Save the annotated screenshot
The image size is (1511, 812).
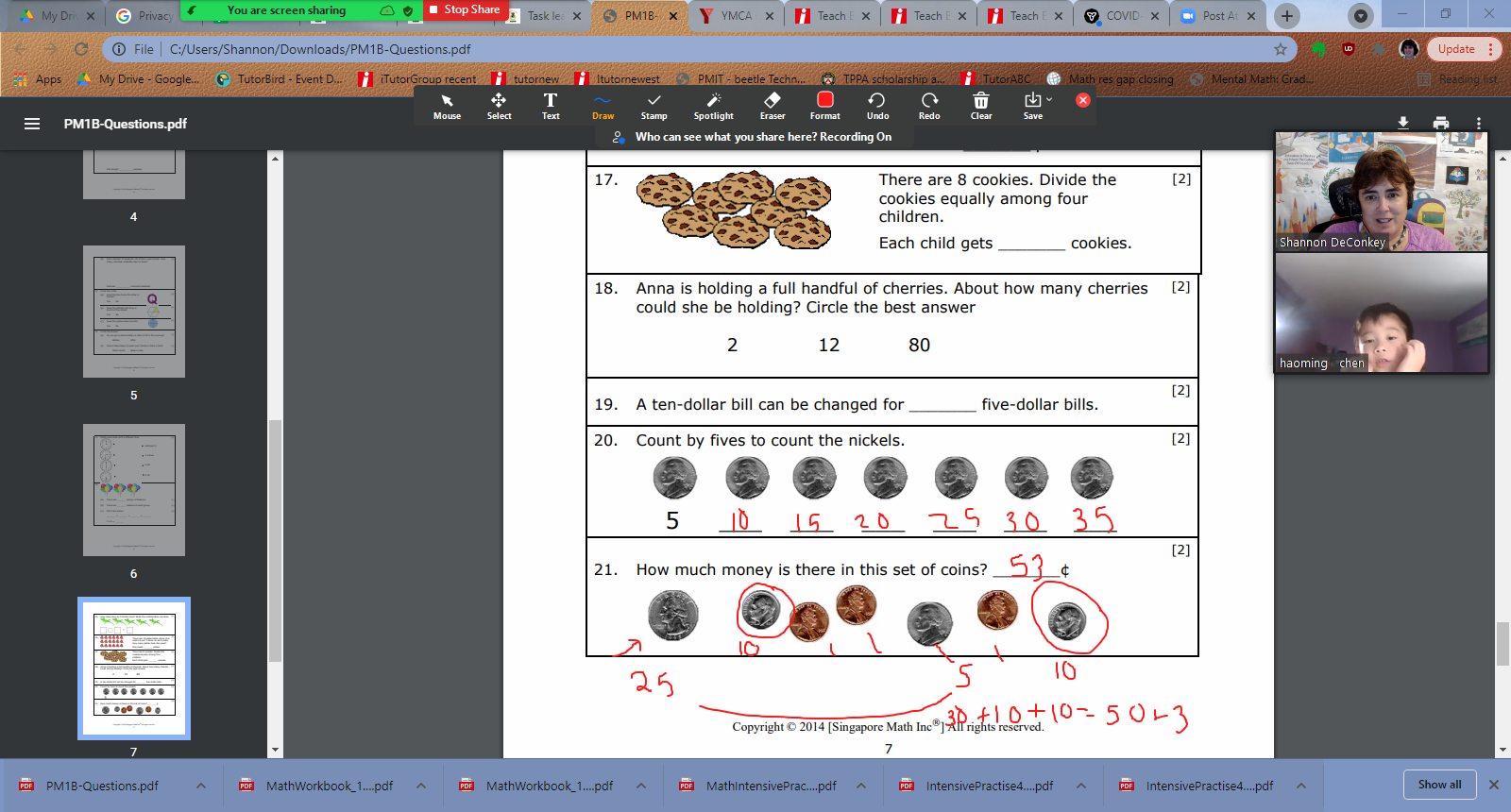click(1033, 107)
